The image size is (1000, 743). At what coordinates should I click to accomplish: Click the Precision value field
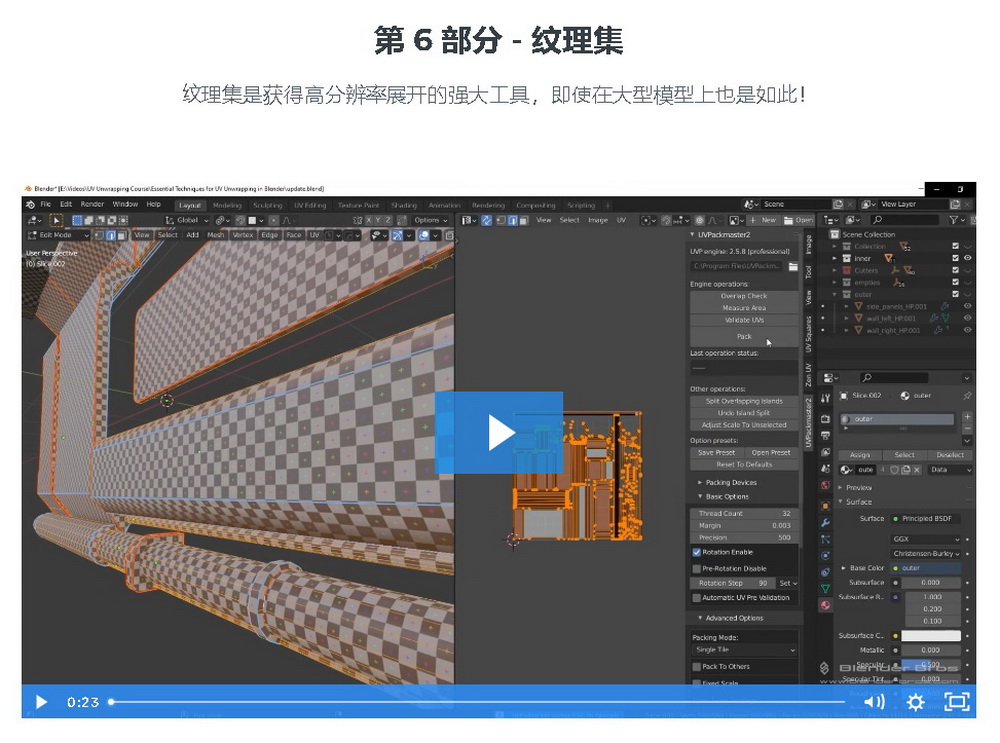tap(744, 538)
